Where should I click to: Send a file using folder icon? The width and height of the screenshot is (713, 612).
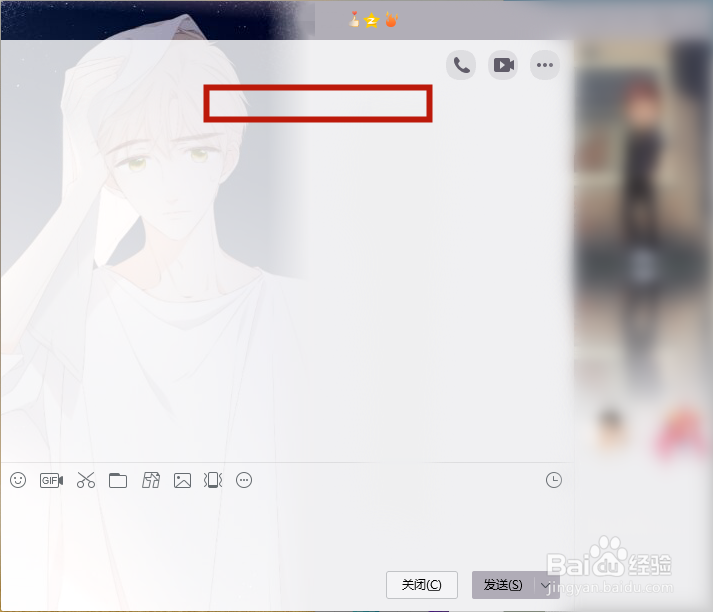[x=118, y=480]
